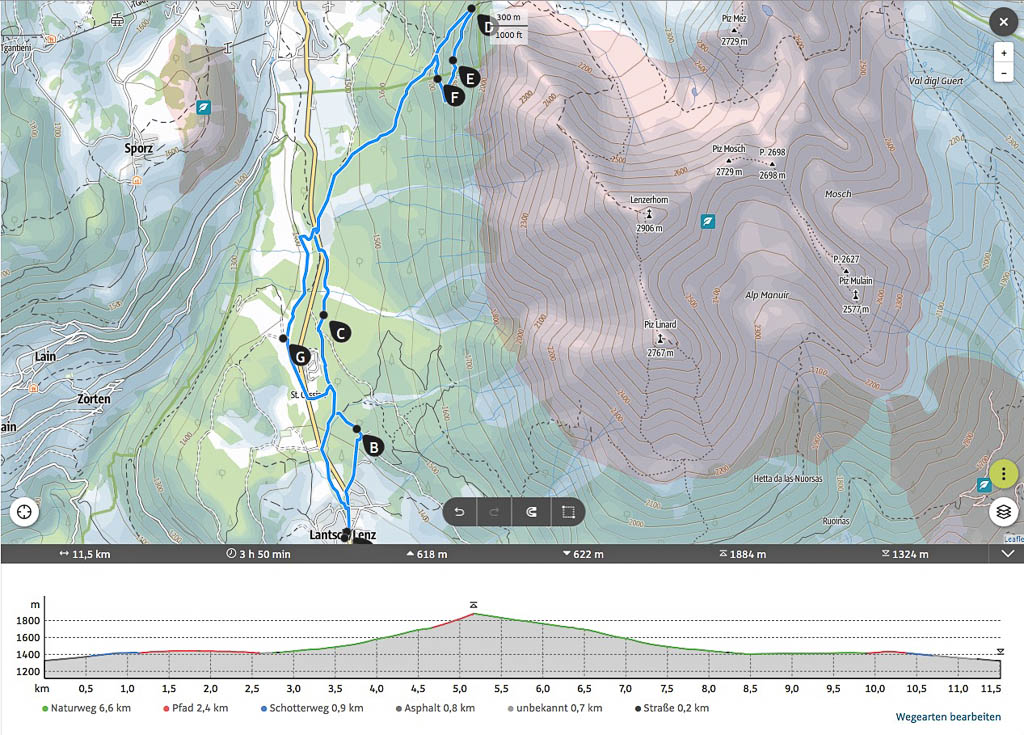Click the undo arrow in map toolbar
This screenshot has width=1024, height=735.
[x=460, y=513]
